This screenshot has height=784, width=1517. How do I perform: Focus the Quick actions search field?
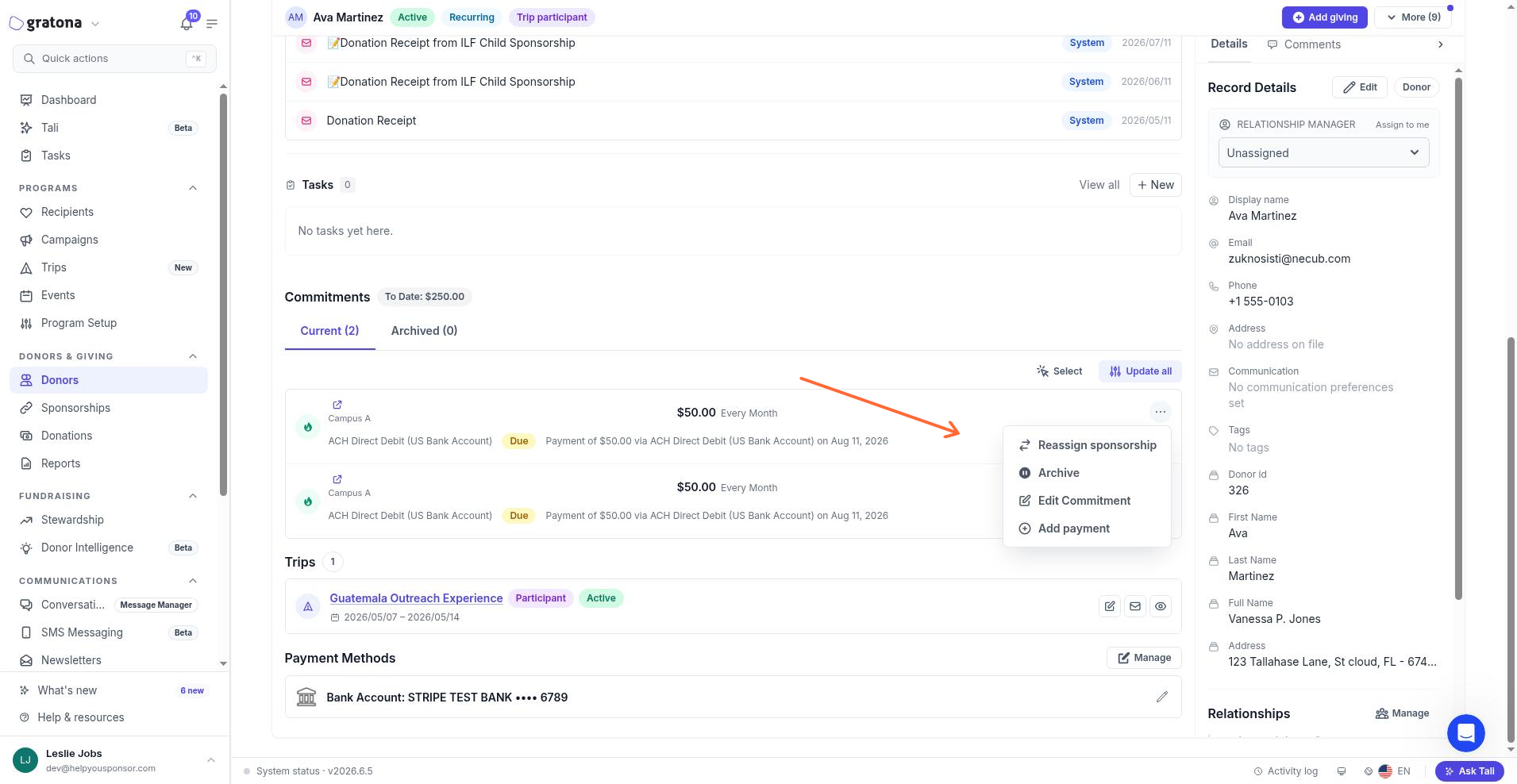[114, 59]
